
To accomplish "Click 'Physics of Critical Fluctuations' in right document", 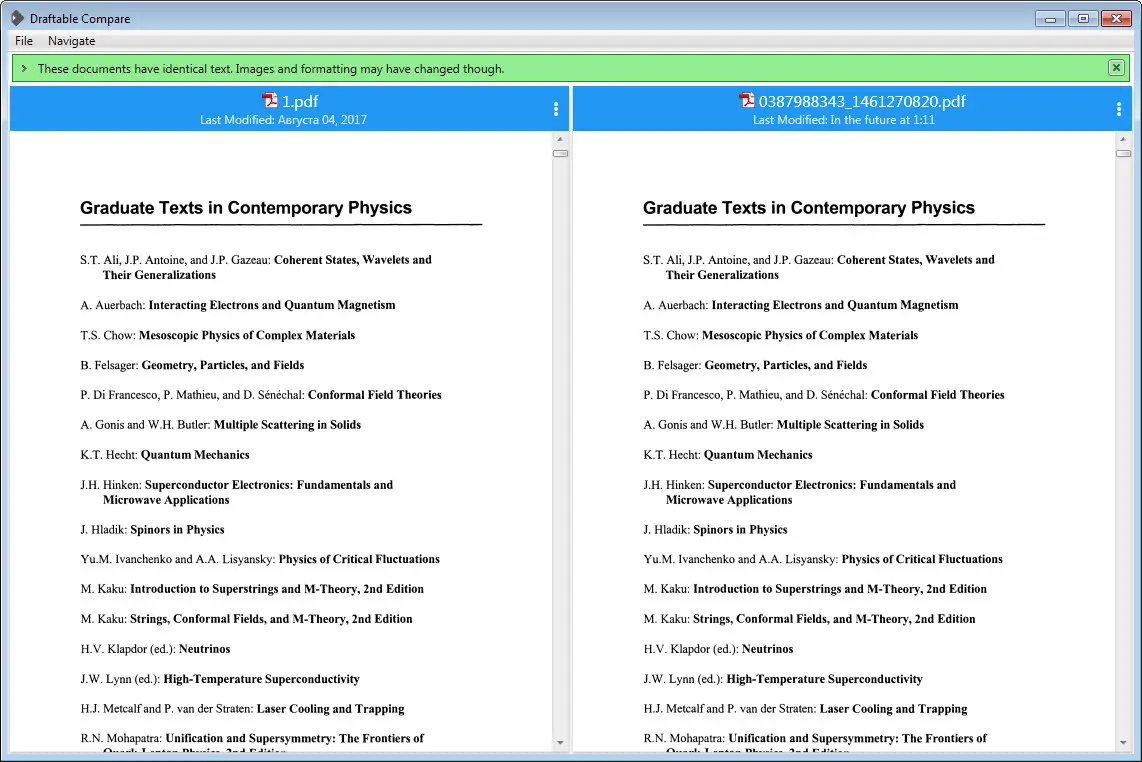I will 922,559.
